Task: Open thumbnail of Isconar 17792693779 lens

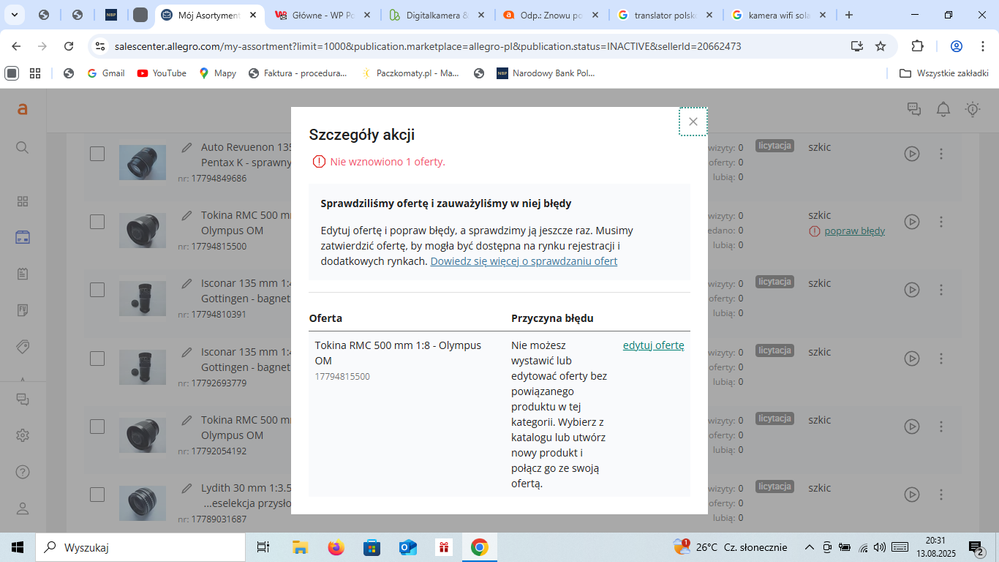Action: (x=142, y=367)
